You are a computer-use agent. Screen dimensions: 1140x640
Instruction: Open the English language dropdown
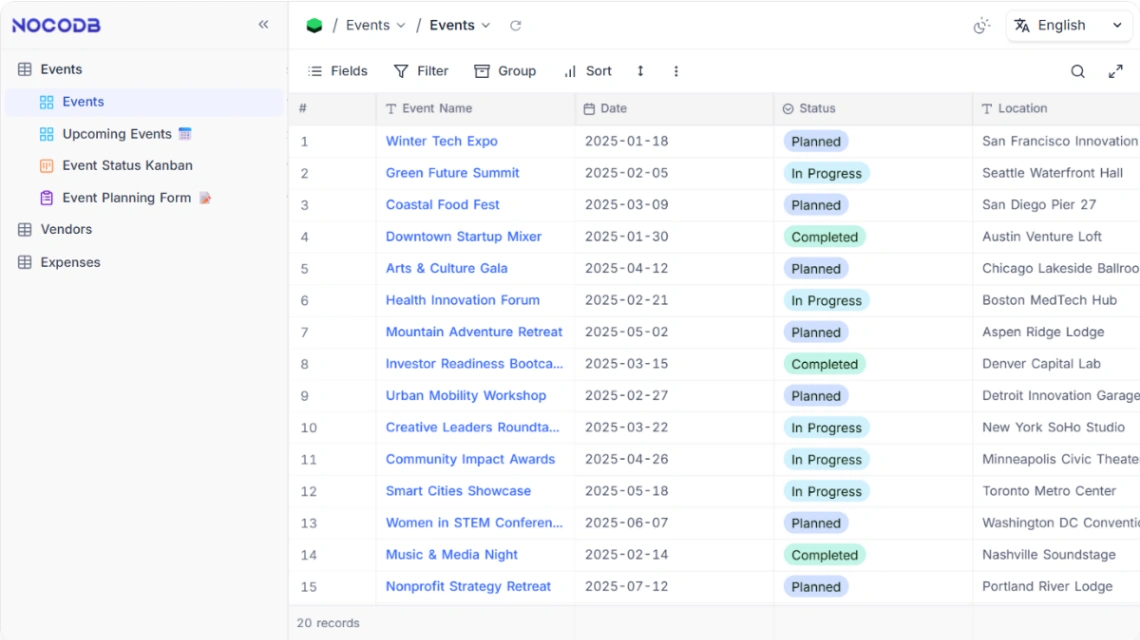point(1068,25)
